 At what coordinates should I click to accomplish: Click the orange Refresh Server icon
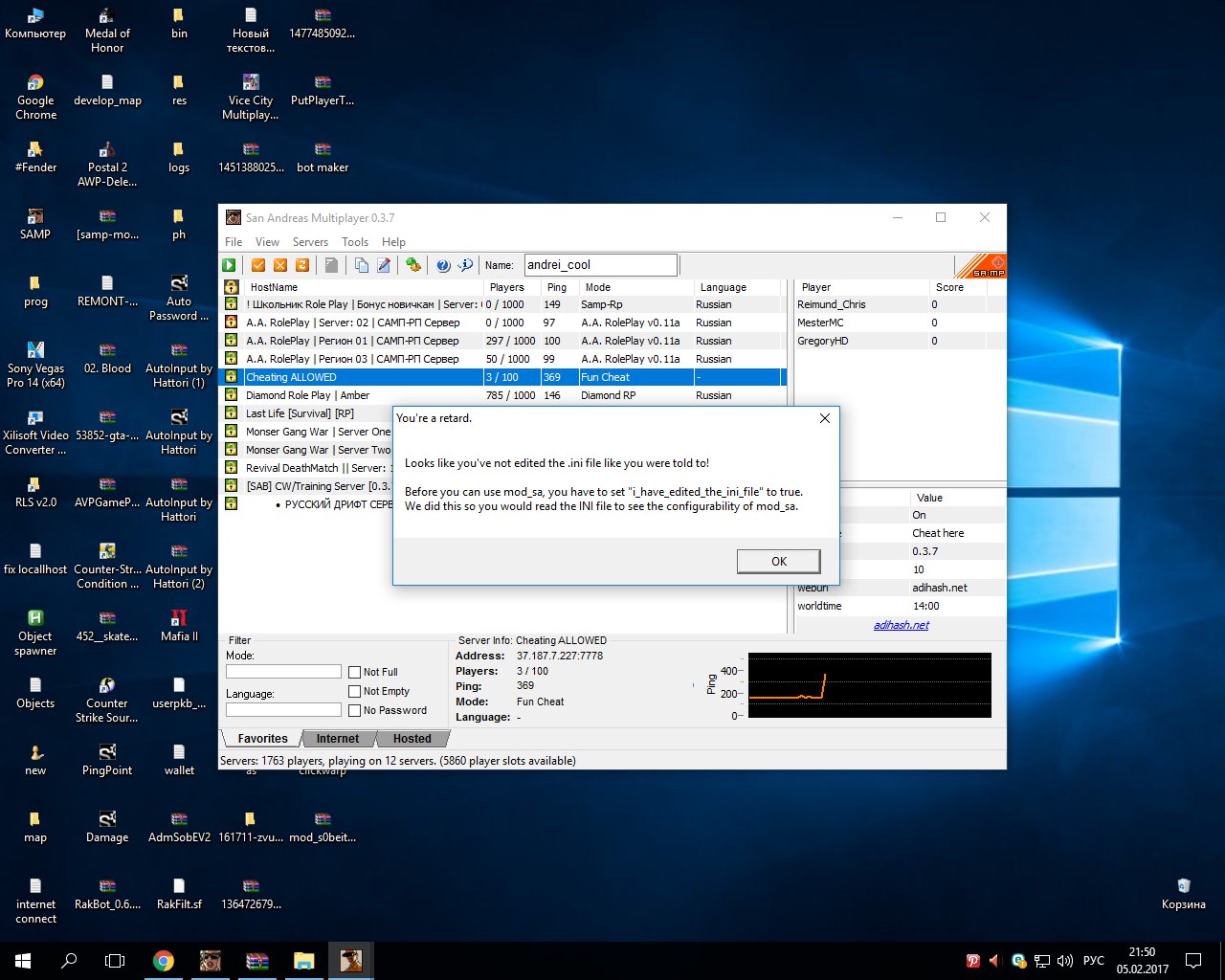click(x=302, y=265)
